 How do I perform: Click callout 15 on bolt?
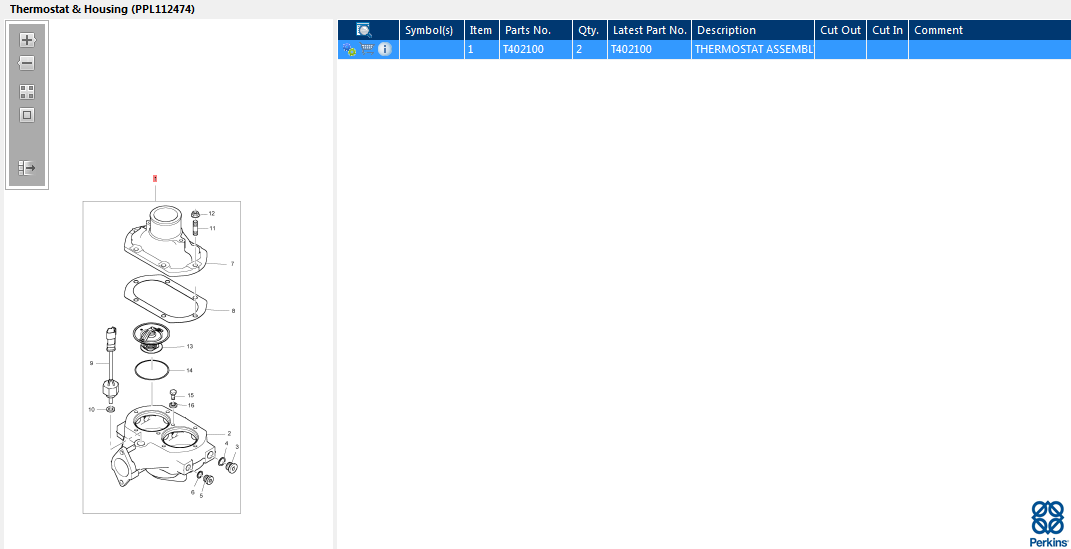click(x=191, y=395)
